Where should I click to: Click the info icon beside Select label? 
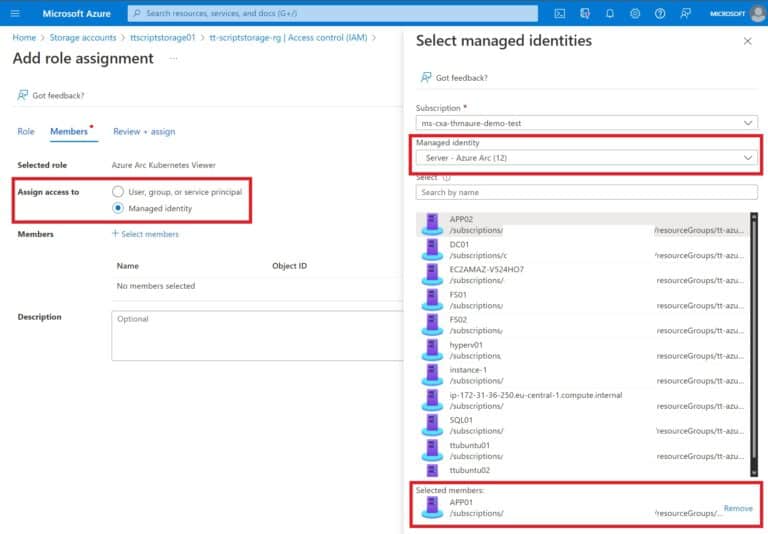coord(446,178)
